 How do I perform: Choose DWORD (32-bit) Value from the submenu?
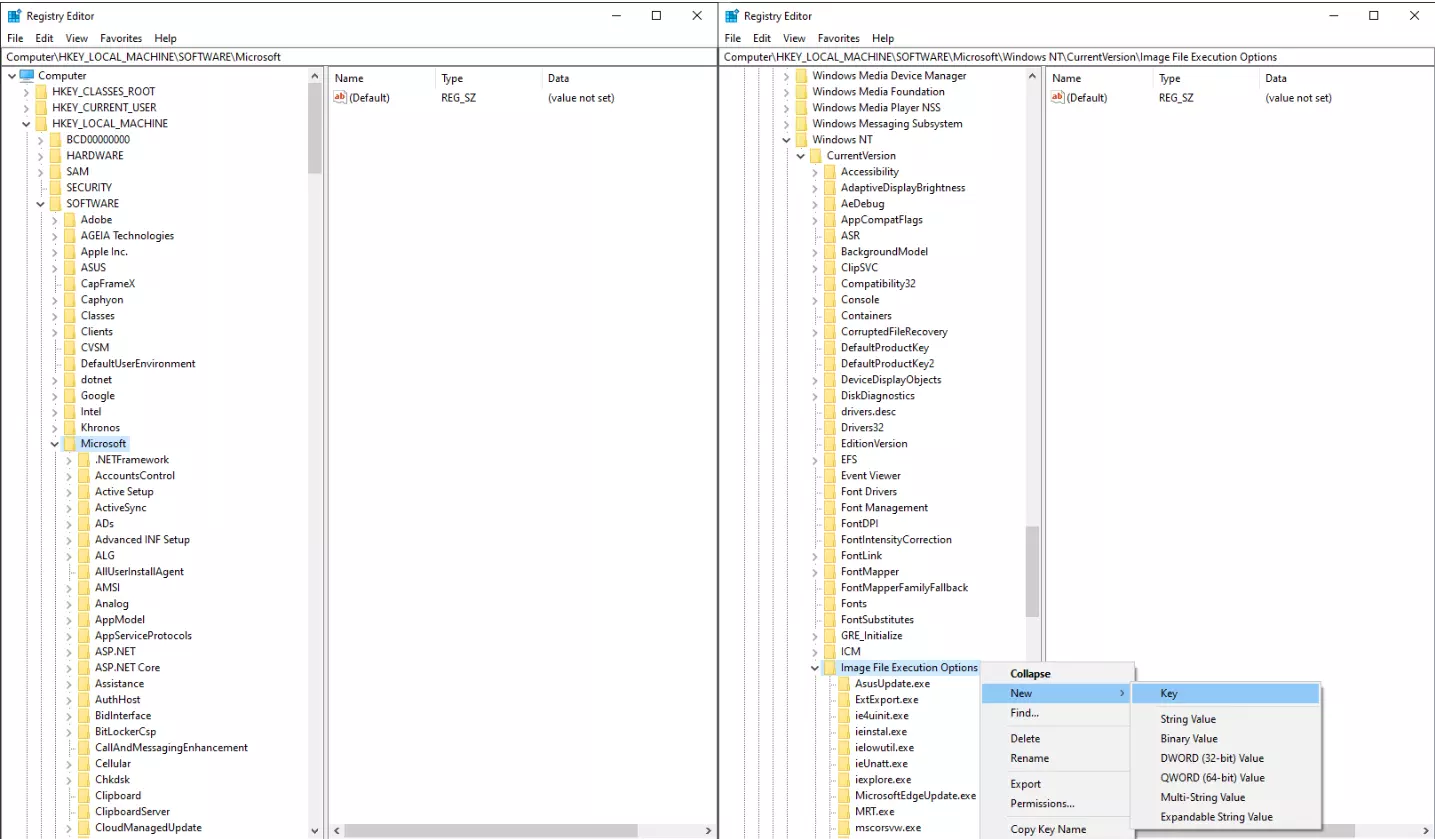tap(1225, 758)
